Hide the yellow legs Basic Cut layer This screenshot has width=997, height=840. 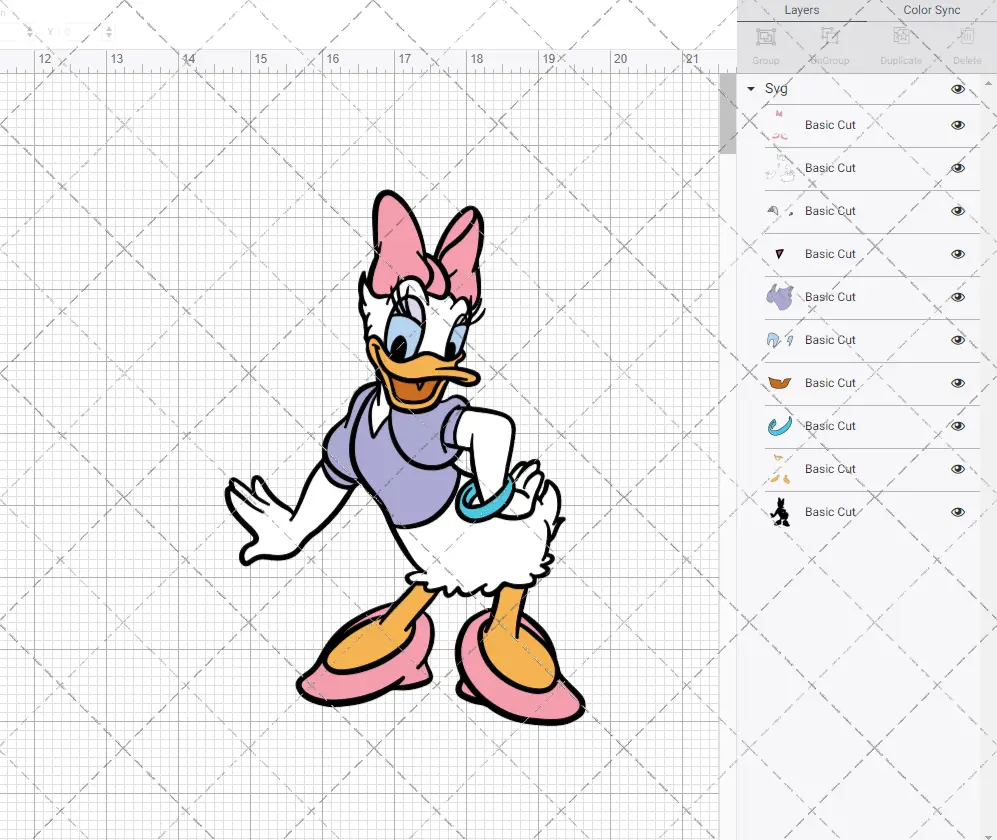(x=958, y=469)
